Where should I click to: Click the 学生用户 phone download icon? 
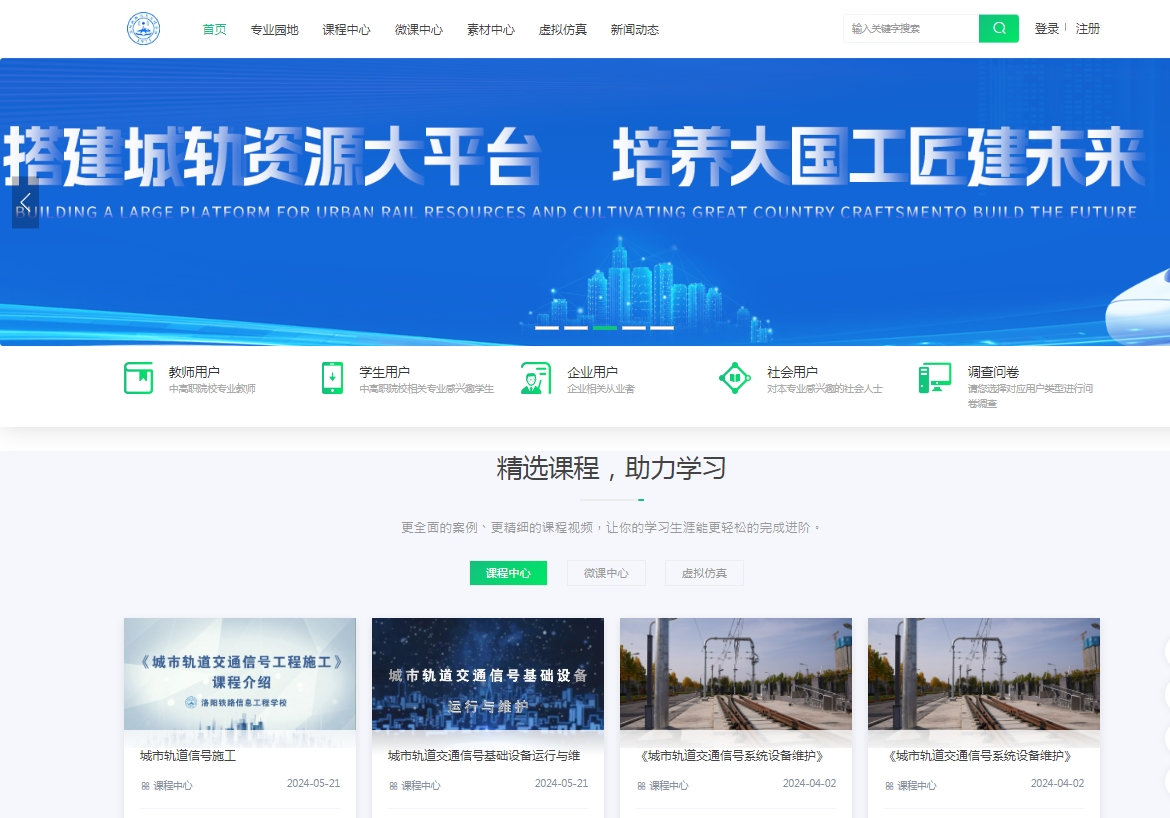coord(333,378)
